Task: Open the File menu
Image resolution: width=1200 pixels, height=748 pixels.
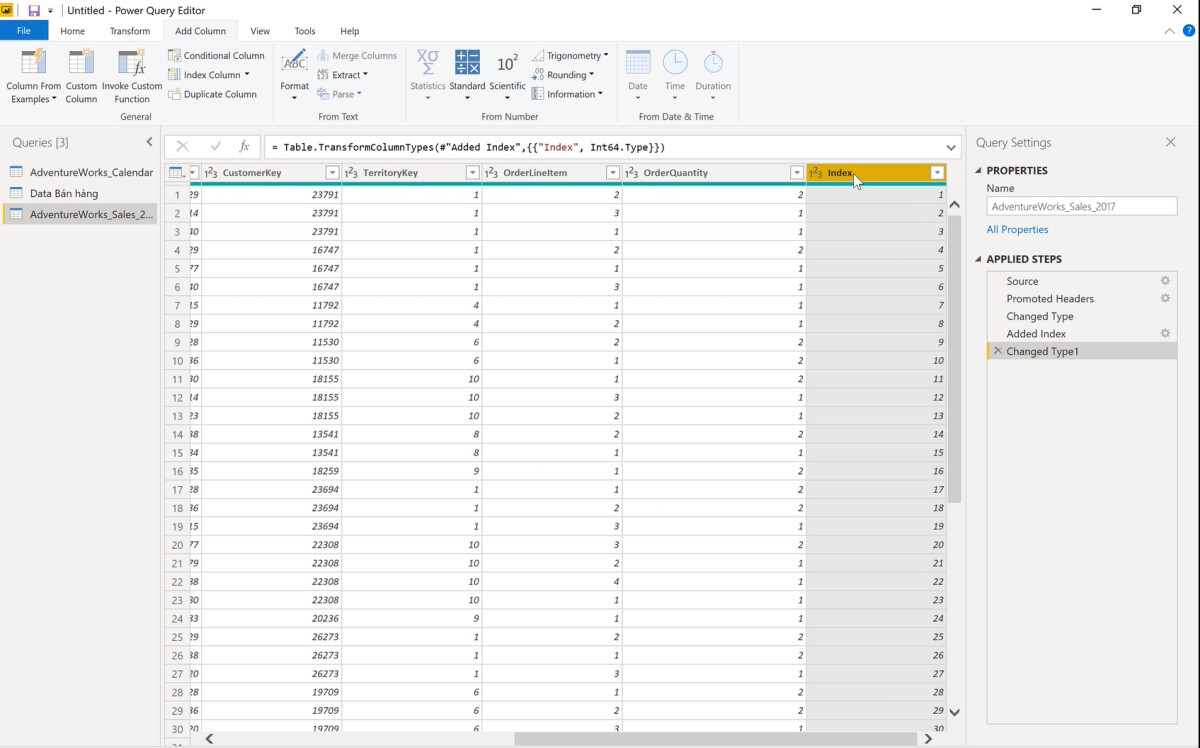Action: [x=24, y=30]
